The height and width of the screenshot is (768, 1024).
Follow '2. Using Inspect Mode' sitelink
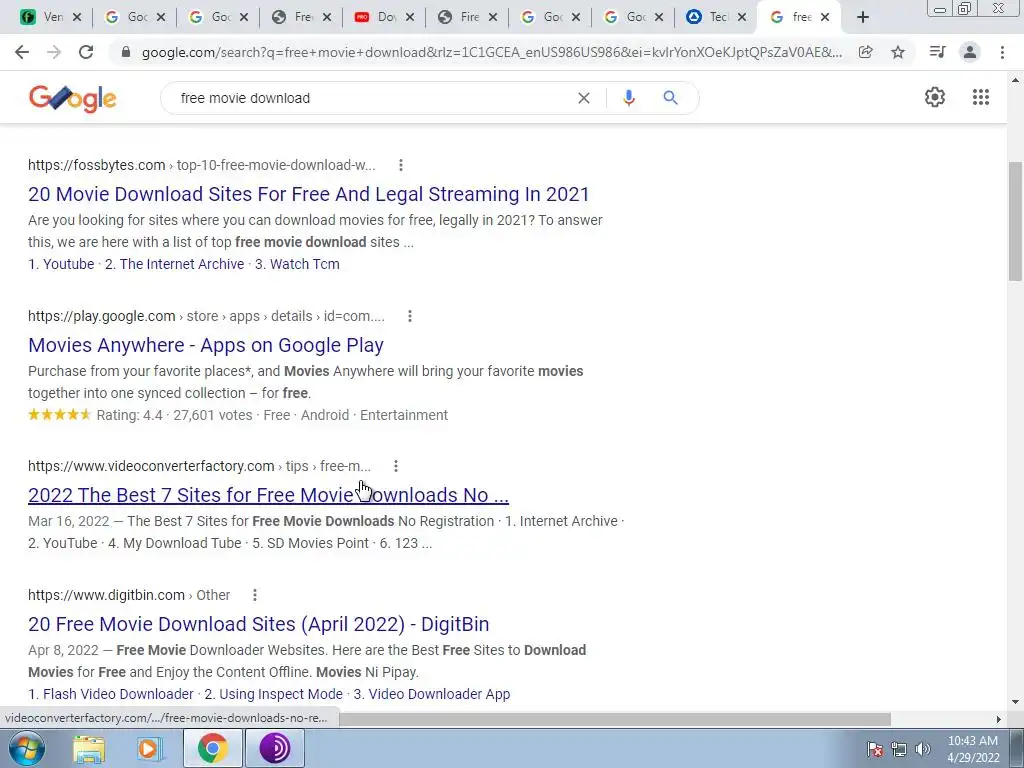(x=274, y=694)
